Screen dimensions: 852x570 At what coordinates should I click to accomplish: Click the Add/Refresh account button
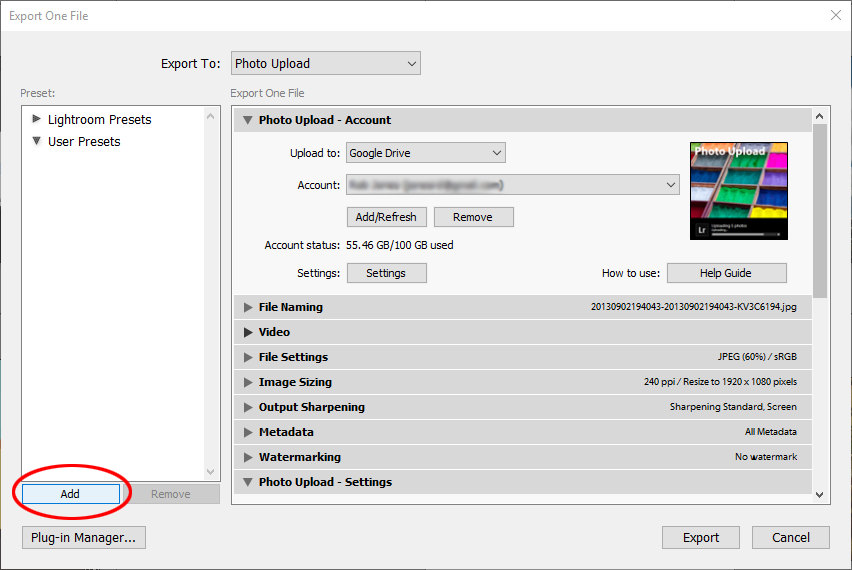pyautogui.click(x=387, y=217)
